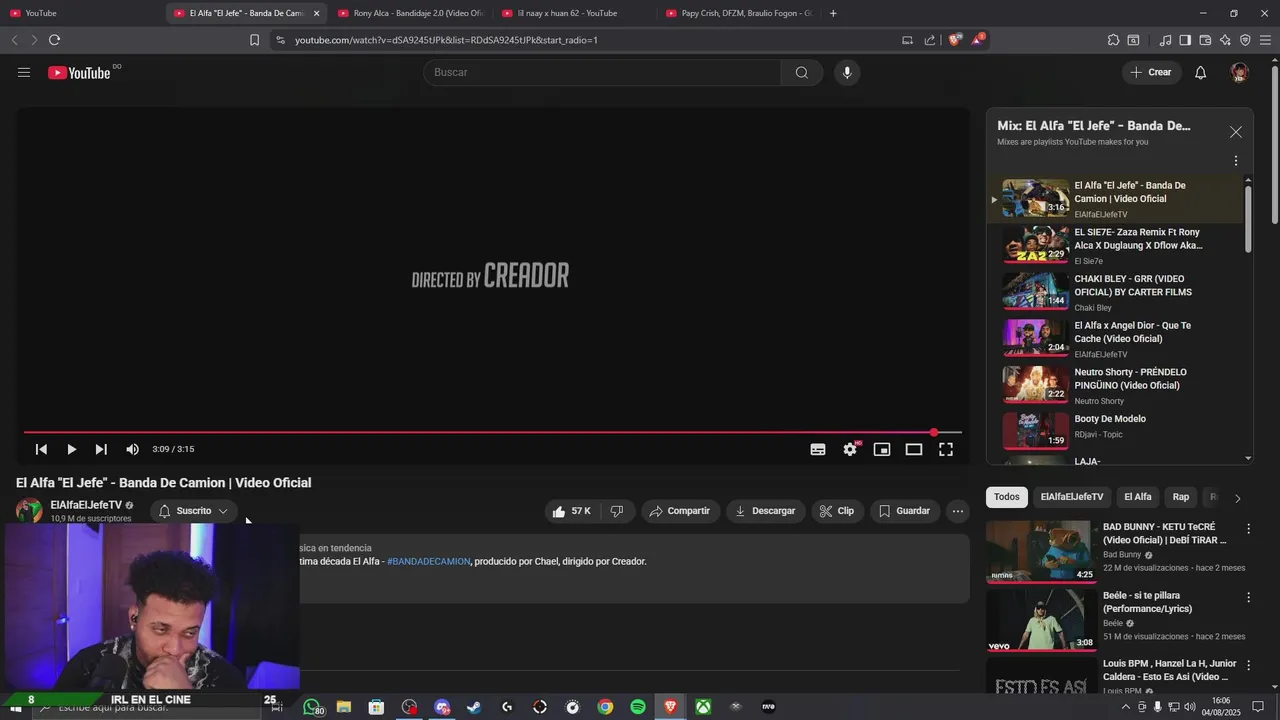Open the #BANDADECAMION hashtag link
1280x720 pixels.
coord(428,562)
